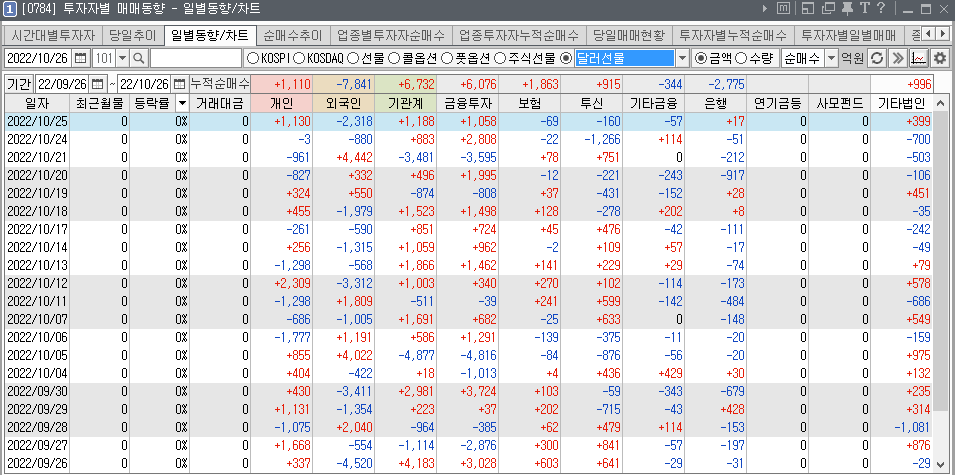955x475 pixels.
Task: Open the 달러선물 dropdown list
Action: (682, 58)
